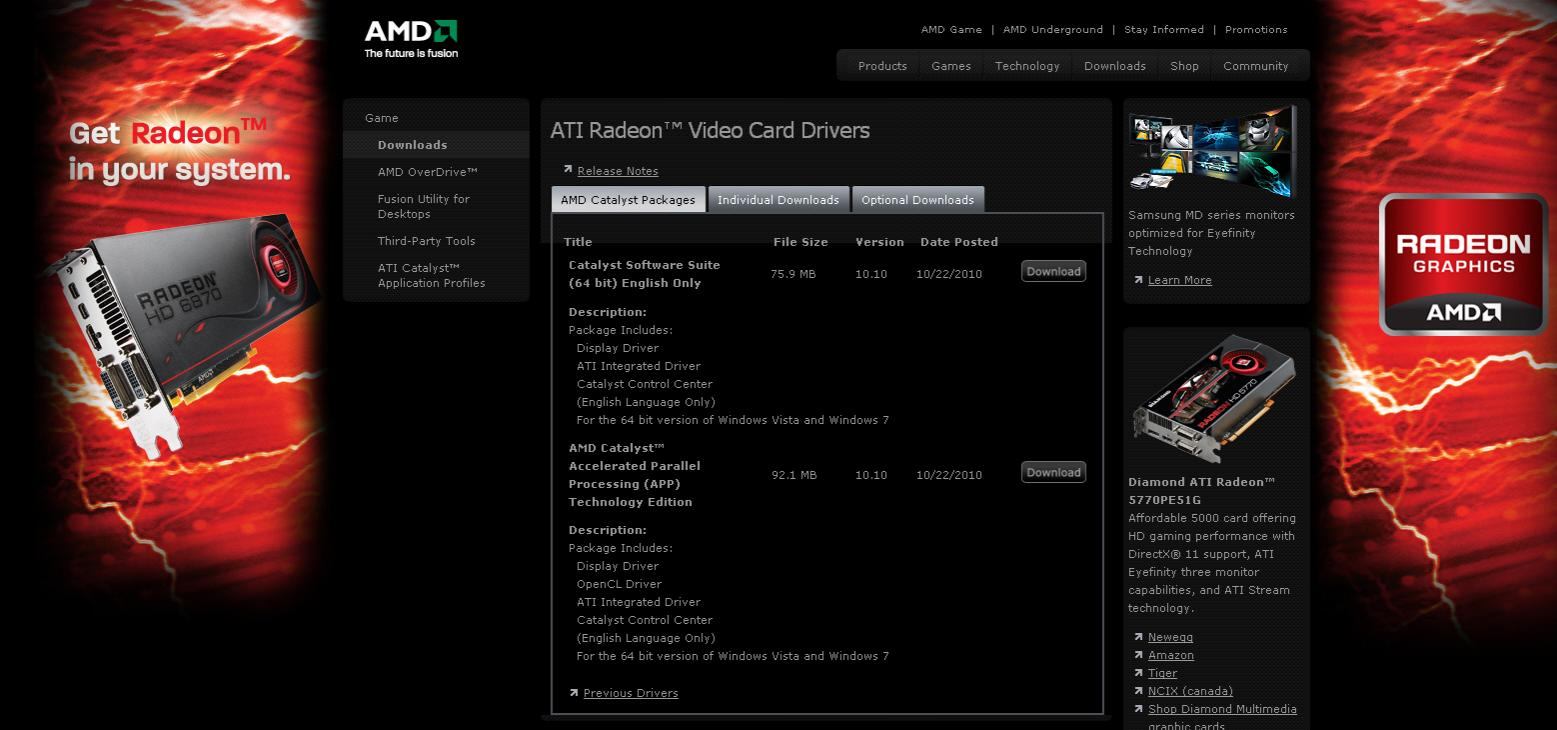Click the arrow icon beside Previous Drivers
Image resolution: width=1557 pixels, height=730 pixels.
(x=574, y=692)
